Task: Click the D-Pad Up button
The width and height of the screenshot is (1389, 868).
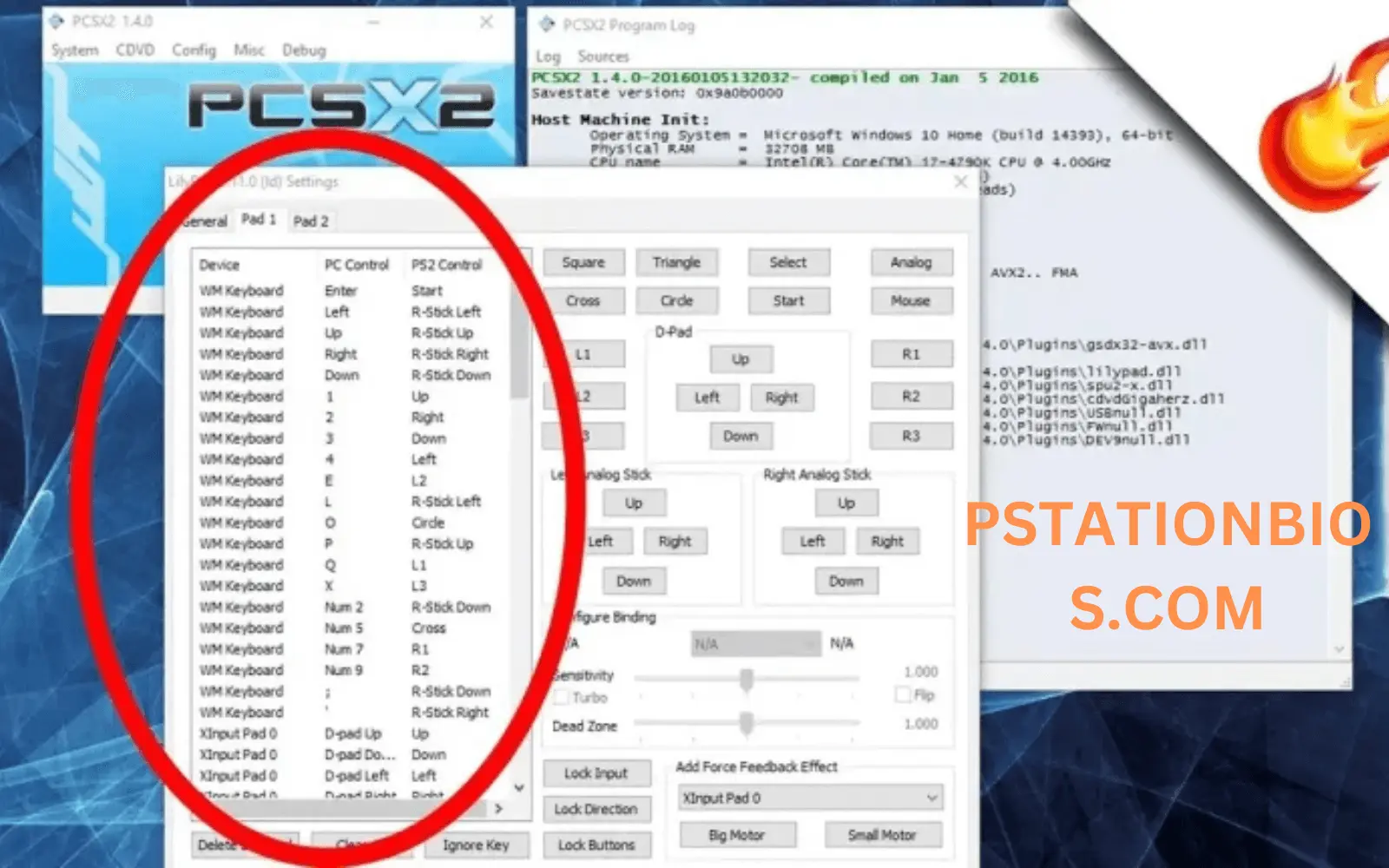Action: pyautogui.click(x=741, y=358)
